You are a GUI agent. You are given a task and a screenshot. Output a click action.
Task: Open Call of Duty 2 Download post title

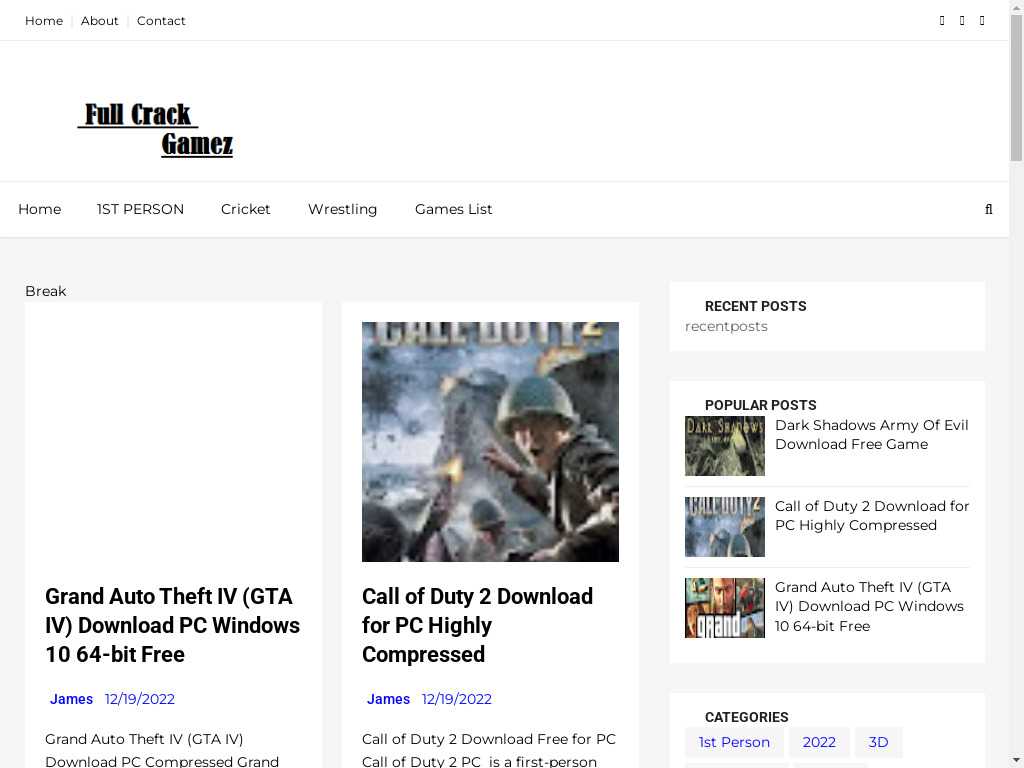tap(477, 625)
